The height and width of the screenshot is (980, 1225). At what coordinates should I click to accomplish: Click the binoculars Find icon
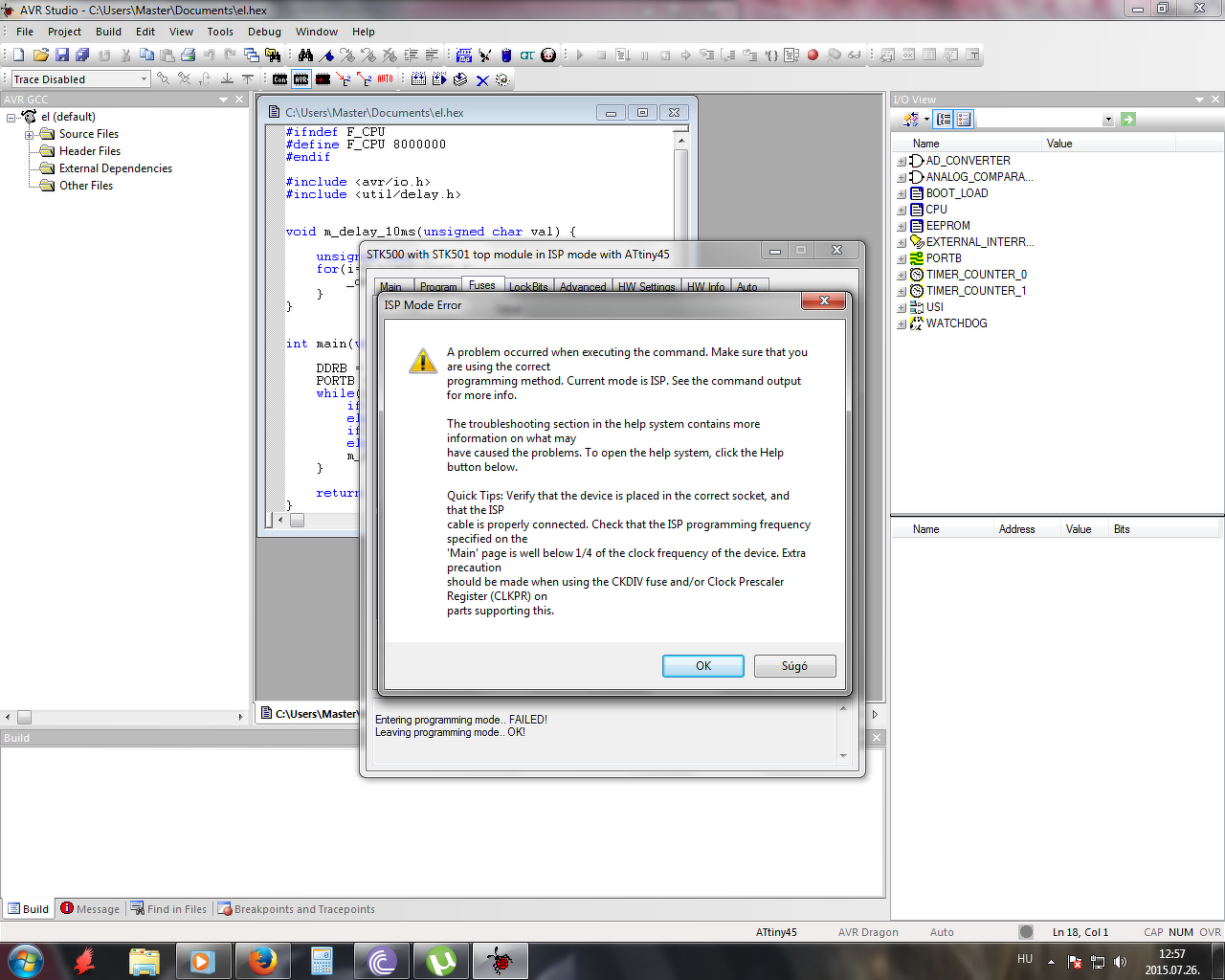click(x=305, y=56)
